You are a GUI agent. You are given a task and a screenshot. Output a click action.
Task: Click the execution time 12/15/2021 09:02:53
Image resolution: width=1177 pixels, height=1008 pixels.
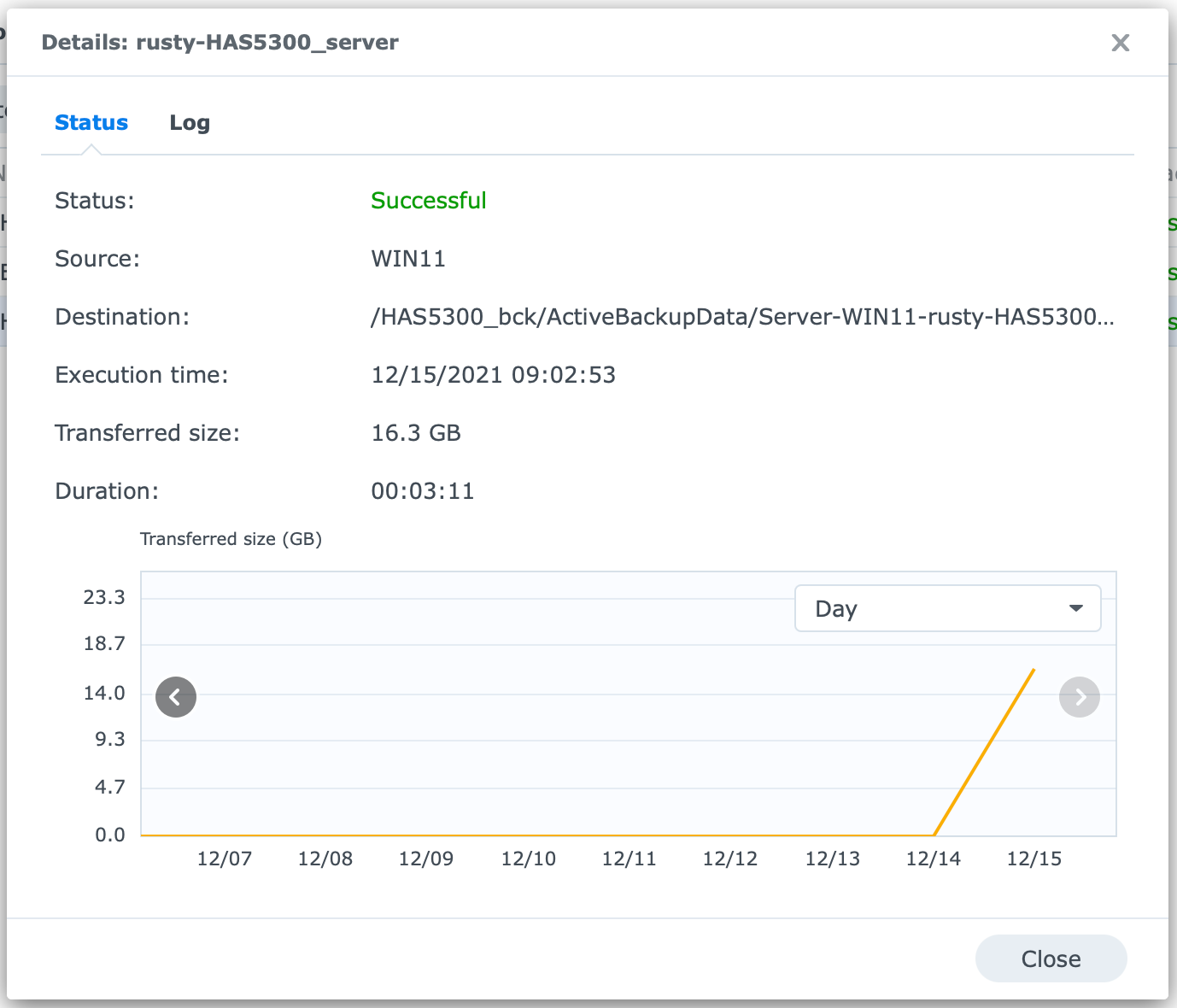[x=494, y=375]
